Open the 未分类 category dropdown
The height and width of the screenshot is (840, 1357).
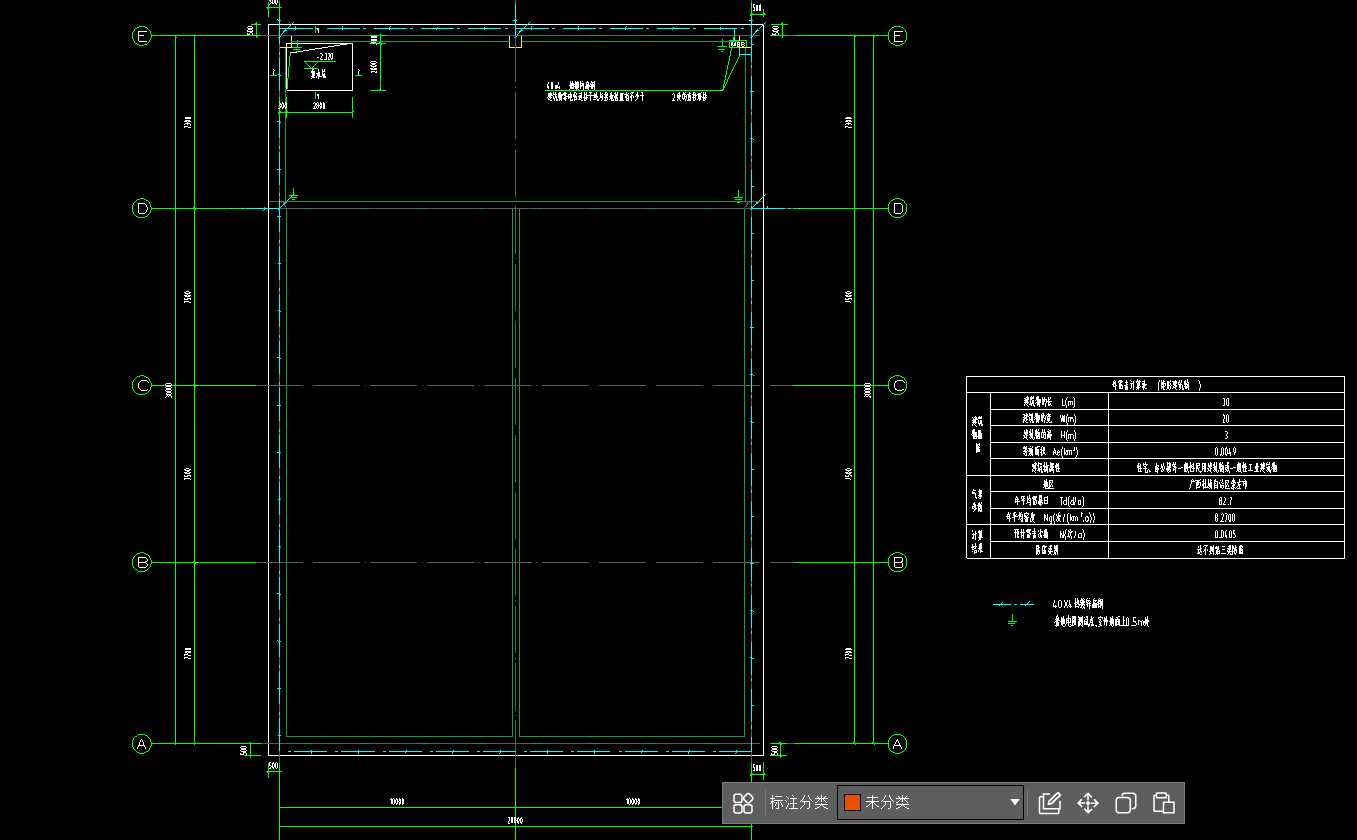coord(931,802)
